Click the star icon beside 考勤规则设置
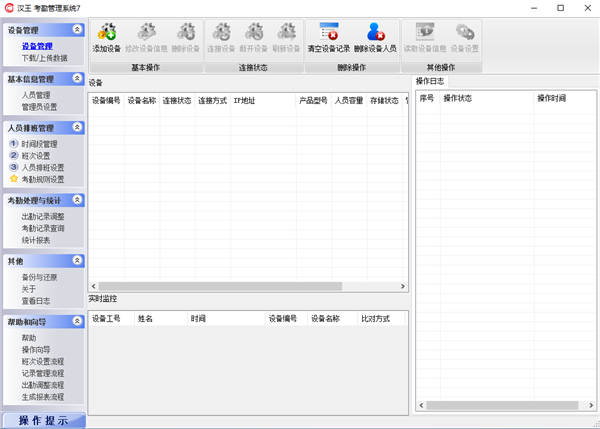600x429 pixels. (x=14, y=179)
